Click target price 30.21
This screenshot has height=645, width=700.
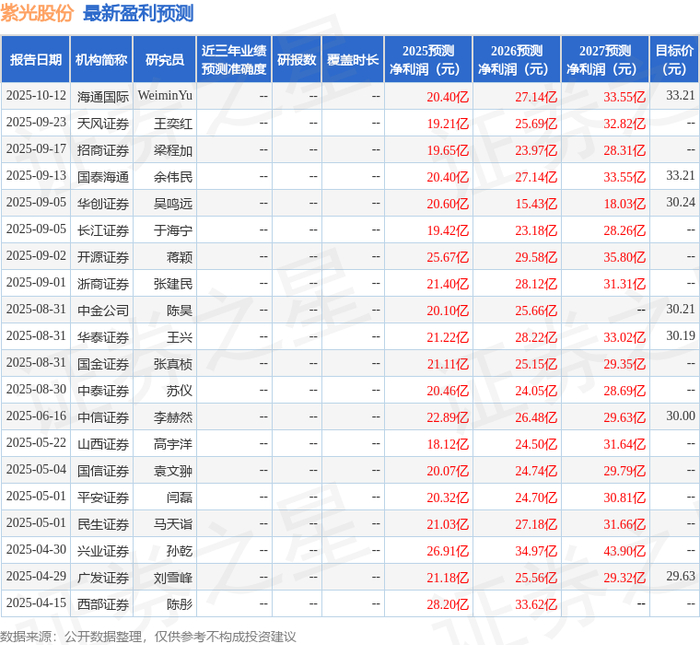pyautogui.click(x=681, y=309)
